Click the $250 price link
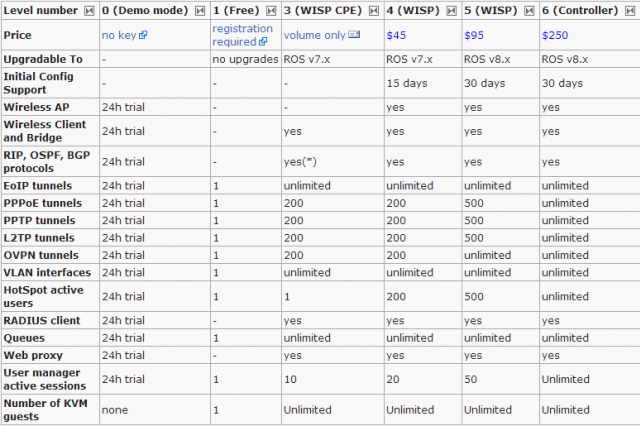The width and height of the screenshot is (640, 426). click(555, 35)
